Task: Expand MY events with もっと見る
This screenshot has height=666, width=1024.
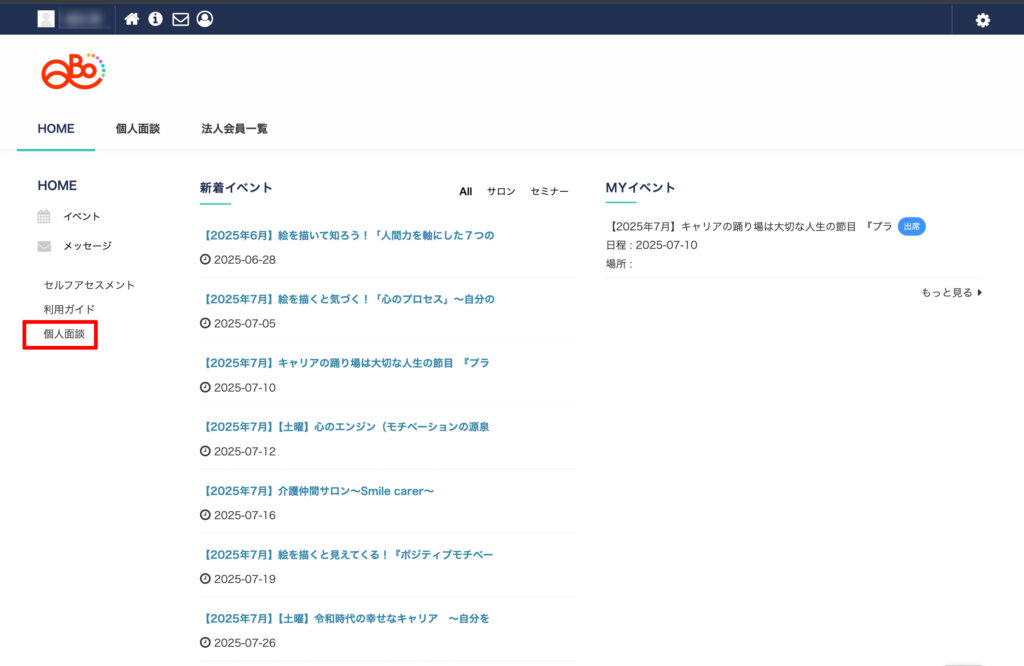Action: (951, 293)
